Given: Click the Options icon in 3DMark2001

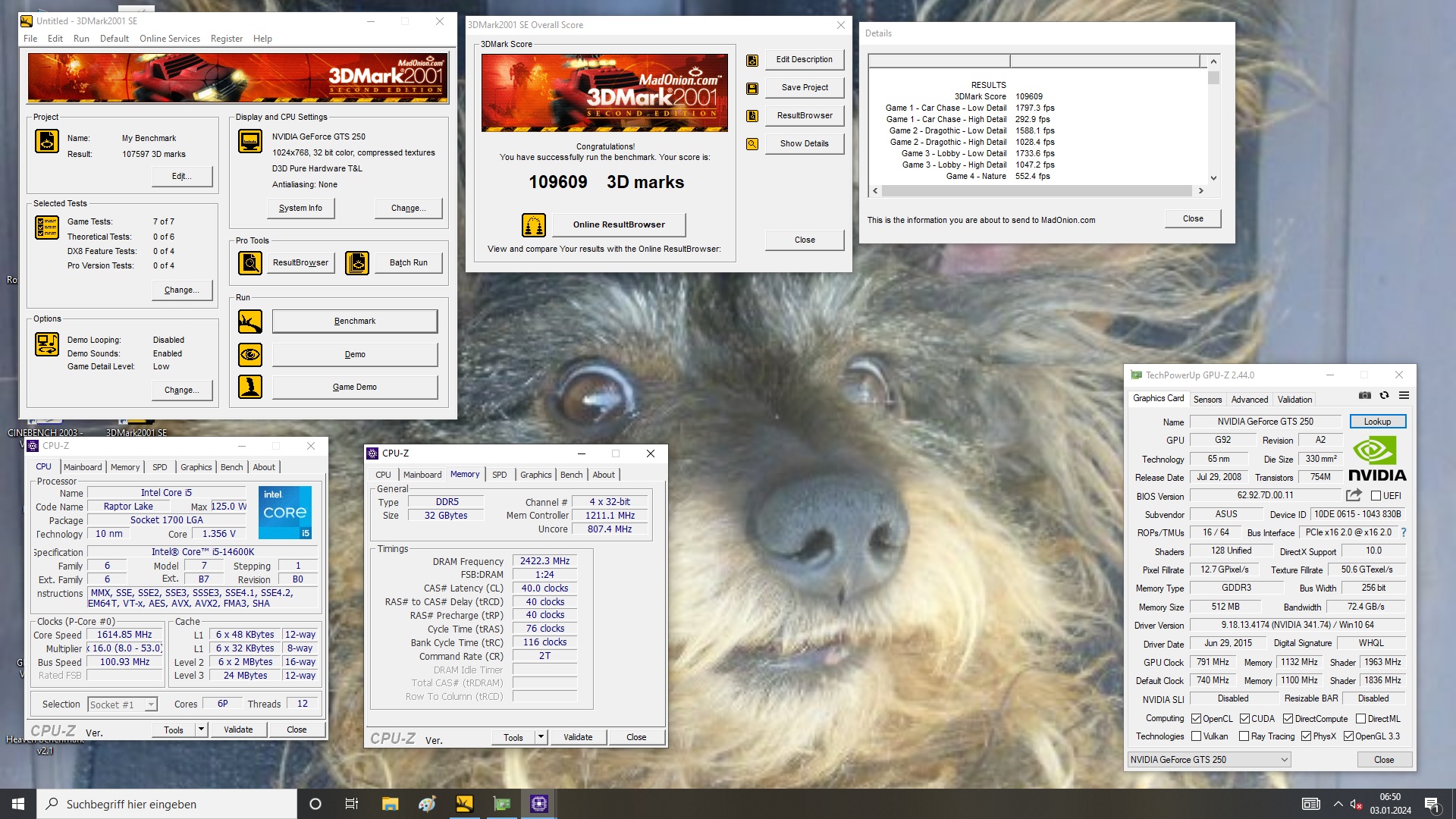Looking at the screenshot, I should coord(47,344).
